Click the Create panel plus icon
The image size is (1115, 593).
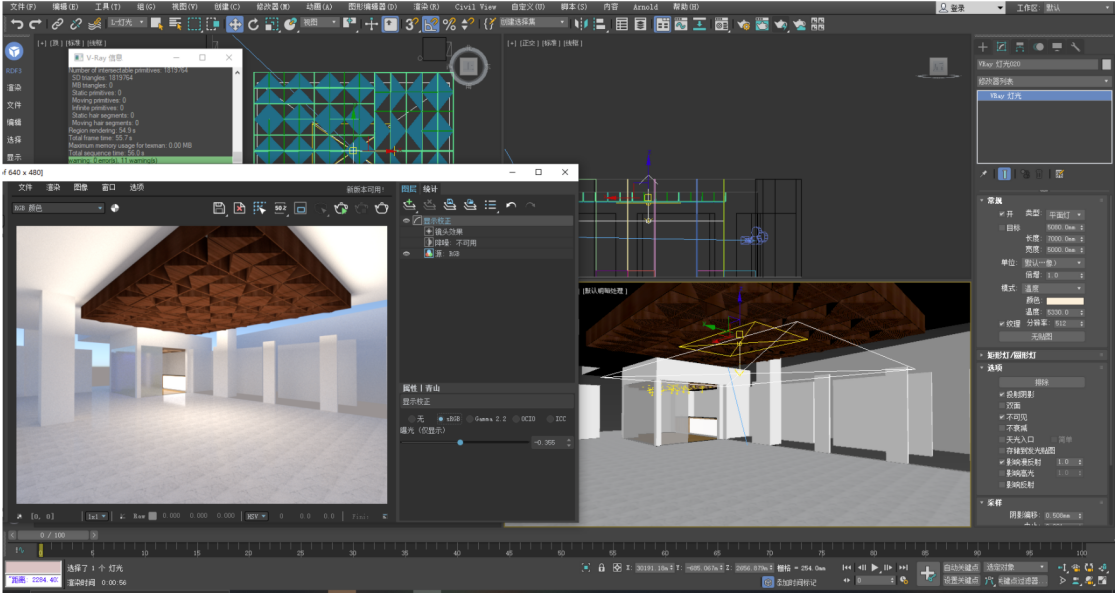tap(983, 47)
